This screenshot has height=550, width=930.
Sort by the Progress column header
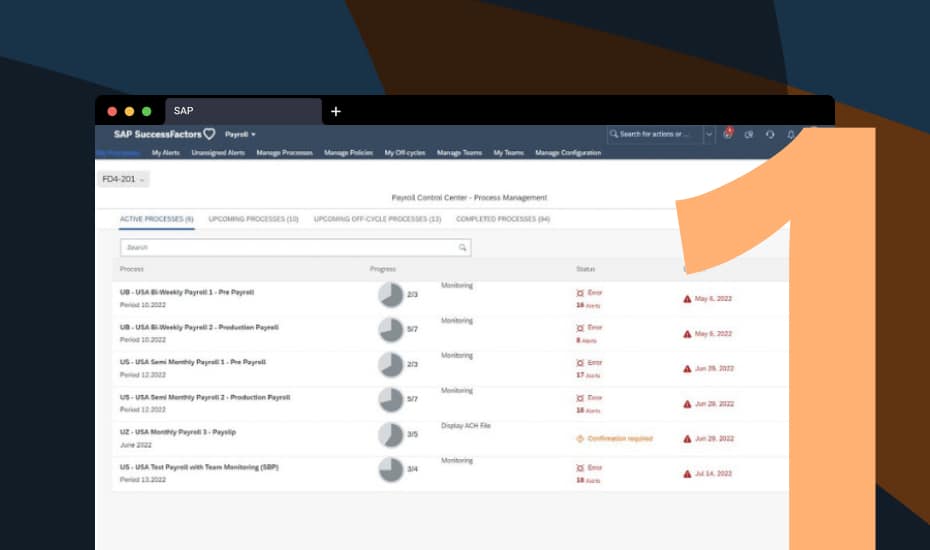pyautogui.click(x=383, y=269)
